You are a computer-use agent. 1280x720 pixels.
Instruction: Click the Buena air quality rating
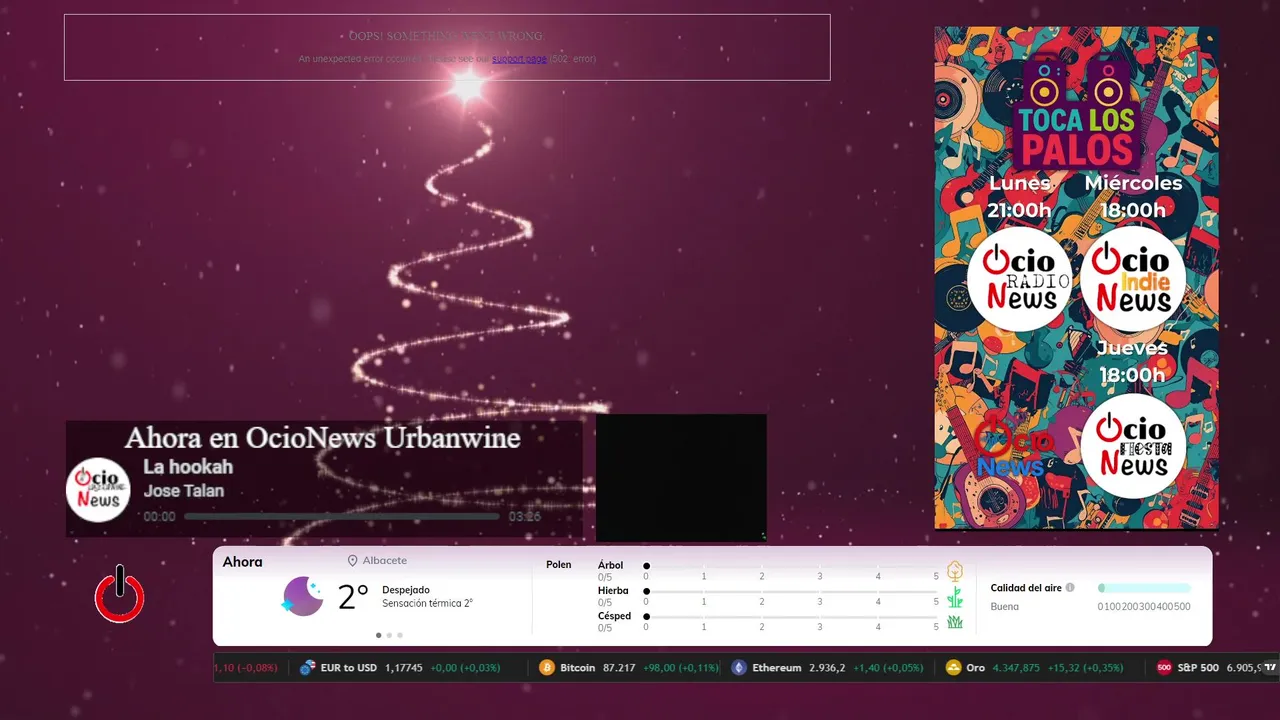pyautogui.click(x=1005, y=606)
